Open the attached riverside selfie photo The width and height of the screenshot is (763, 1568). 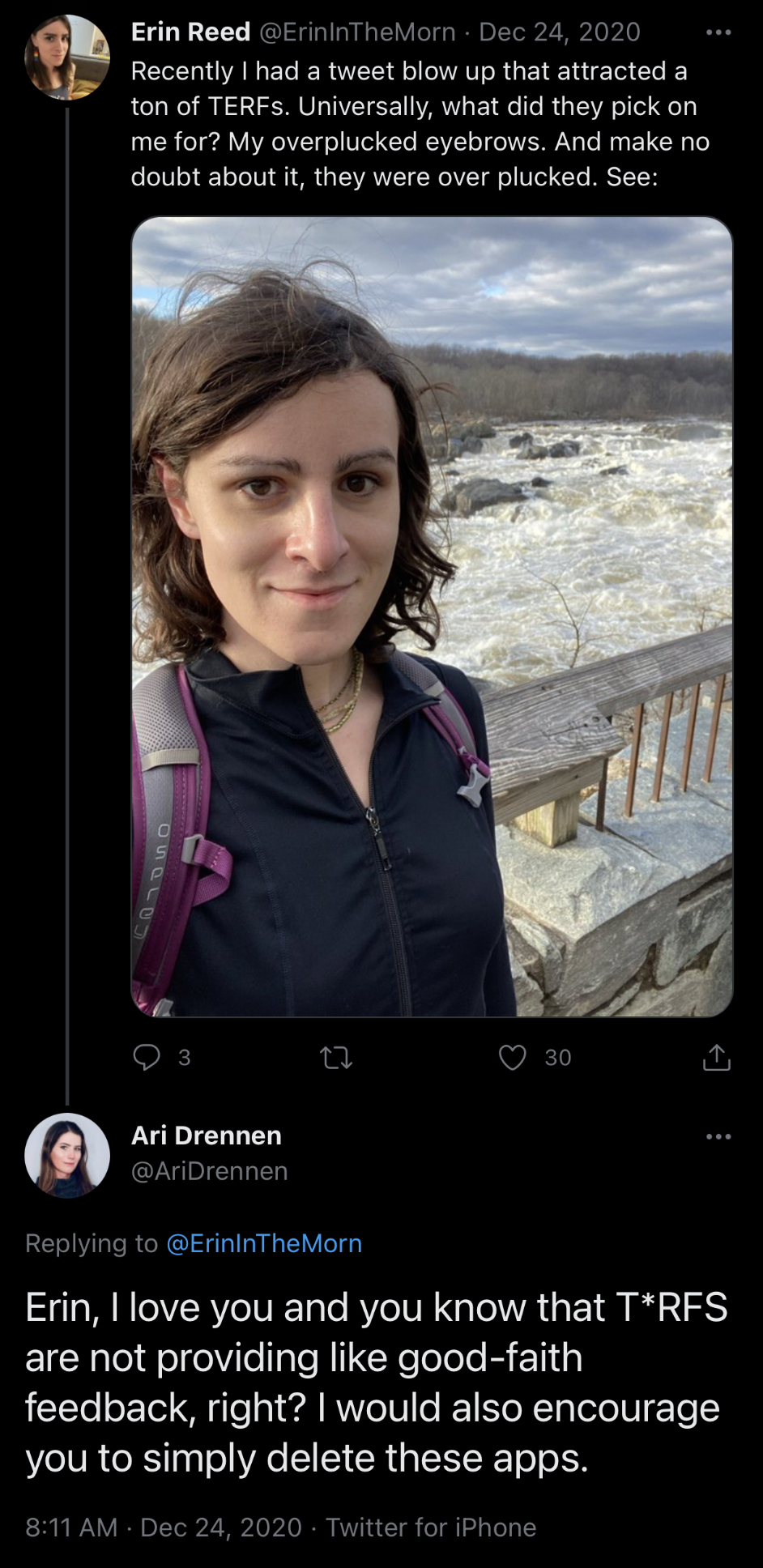(433, 616)
